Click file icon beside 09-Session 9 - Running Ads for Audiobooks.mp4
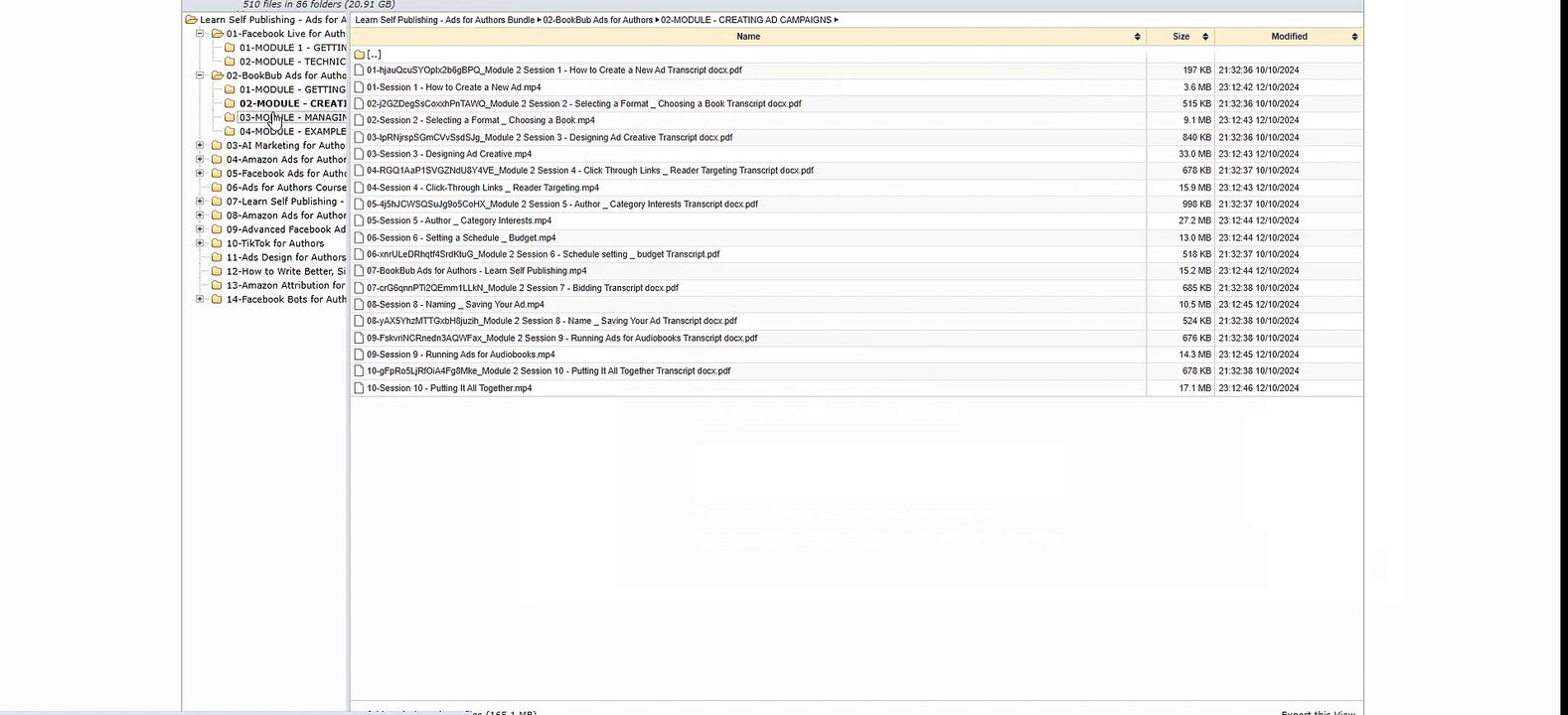The height and width of the screenshot is (715, 1568). click(x=359, y=355)
